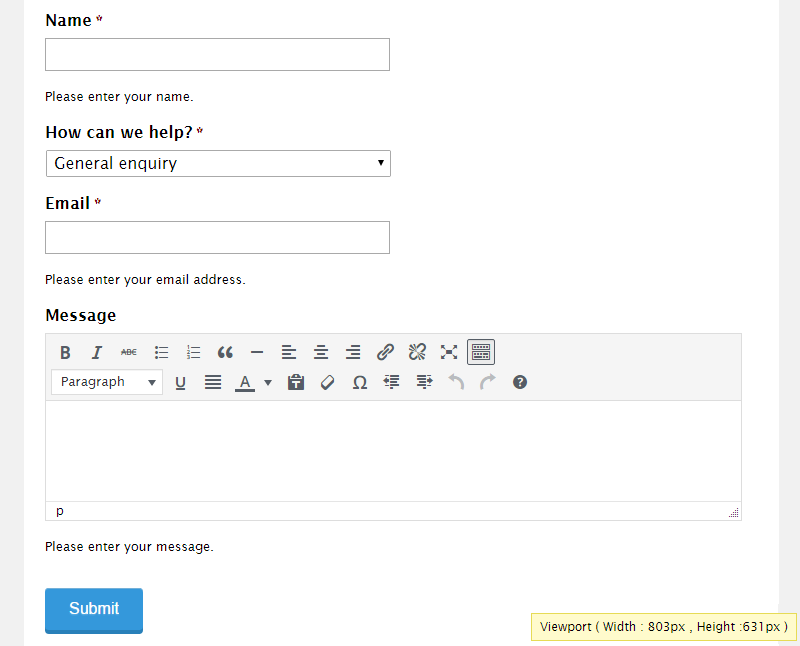800x646 pixels.
Task: Remove link with unlink icon
Action: 417,352
